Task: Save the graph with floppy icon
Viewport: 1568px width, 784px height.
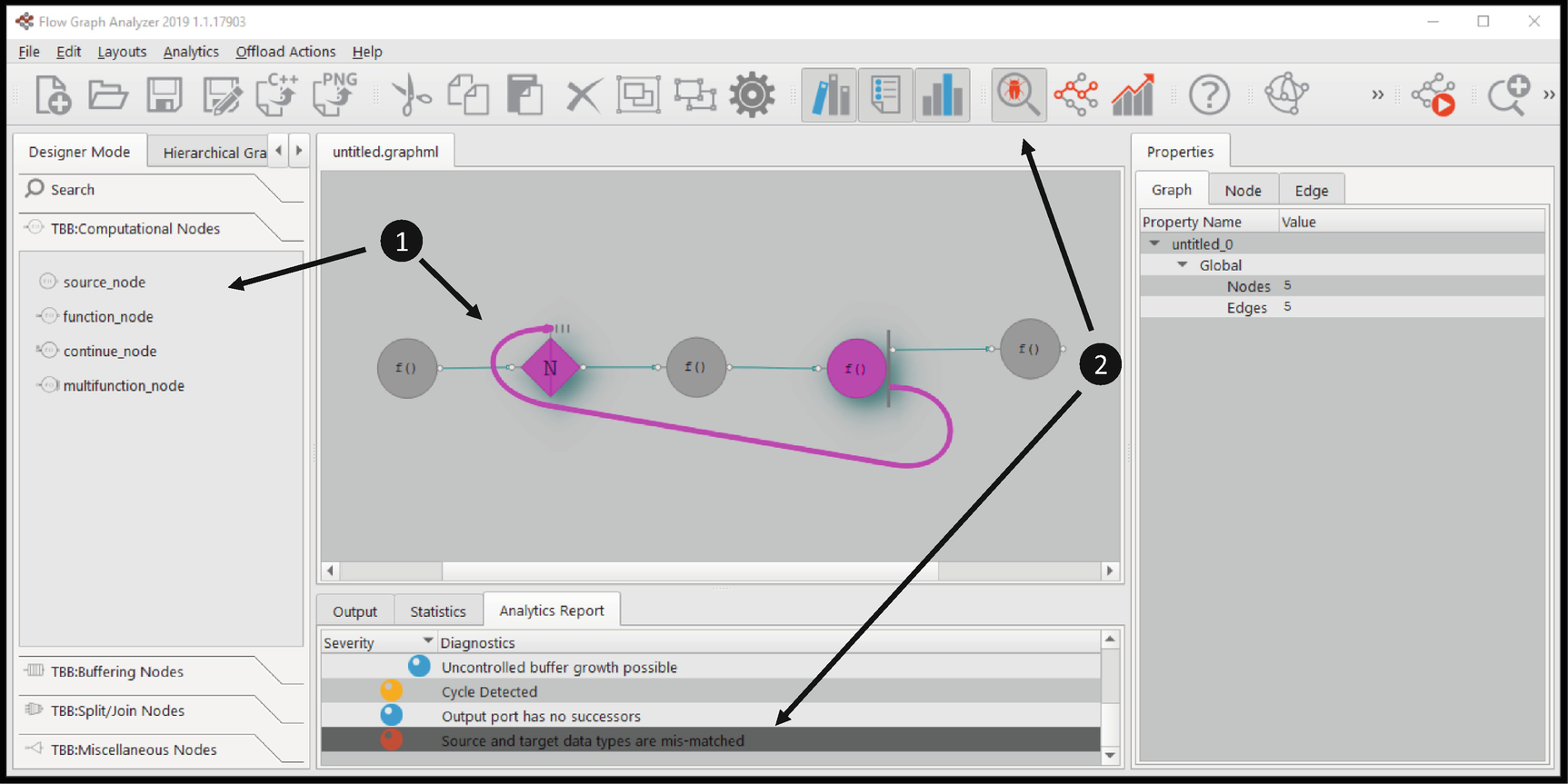Action: pos(165,94)
